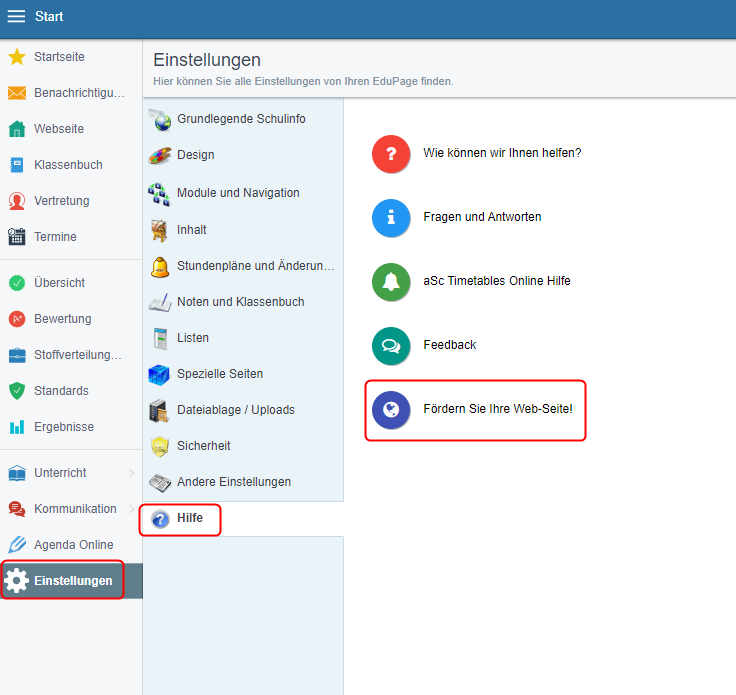Click the Stundenpläne bell icon

(160, 267)
